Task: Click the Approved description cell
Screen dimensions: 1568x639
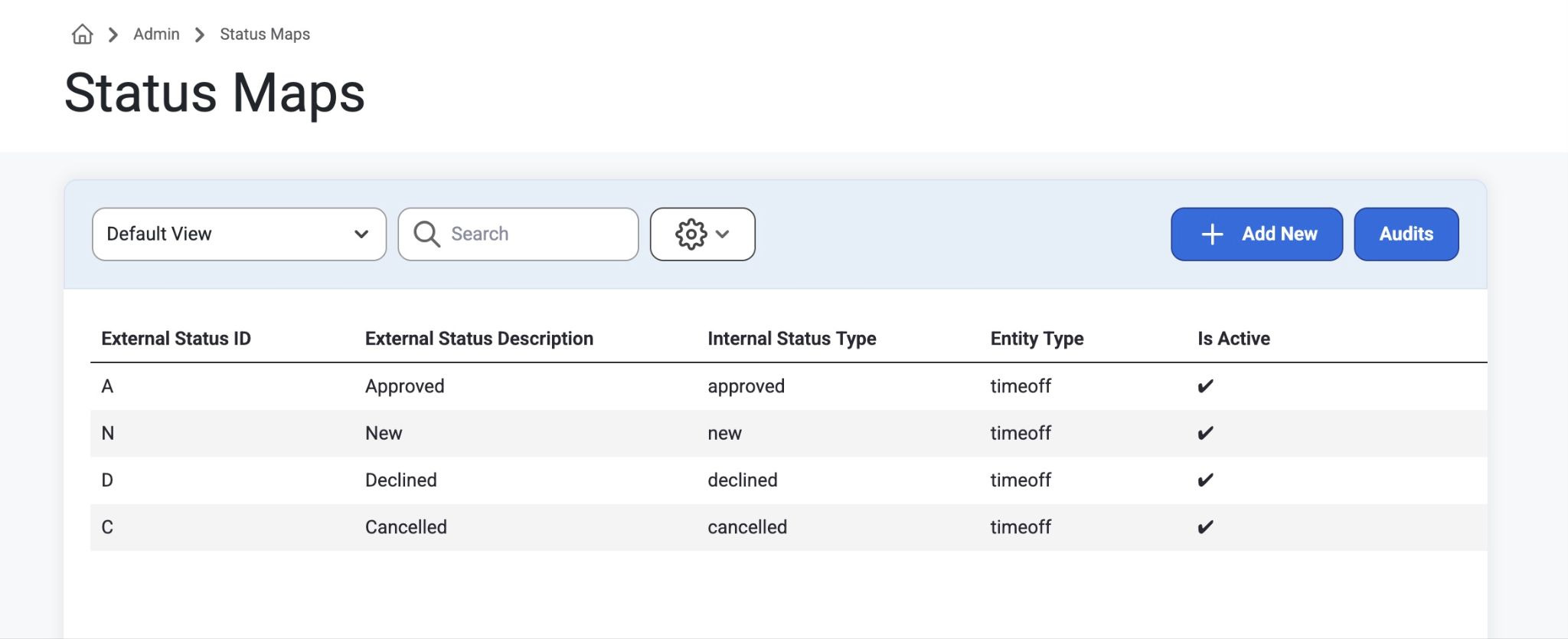Action: coord(404,386)
